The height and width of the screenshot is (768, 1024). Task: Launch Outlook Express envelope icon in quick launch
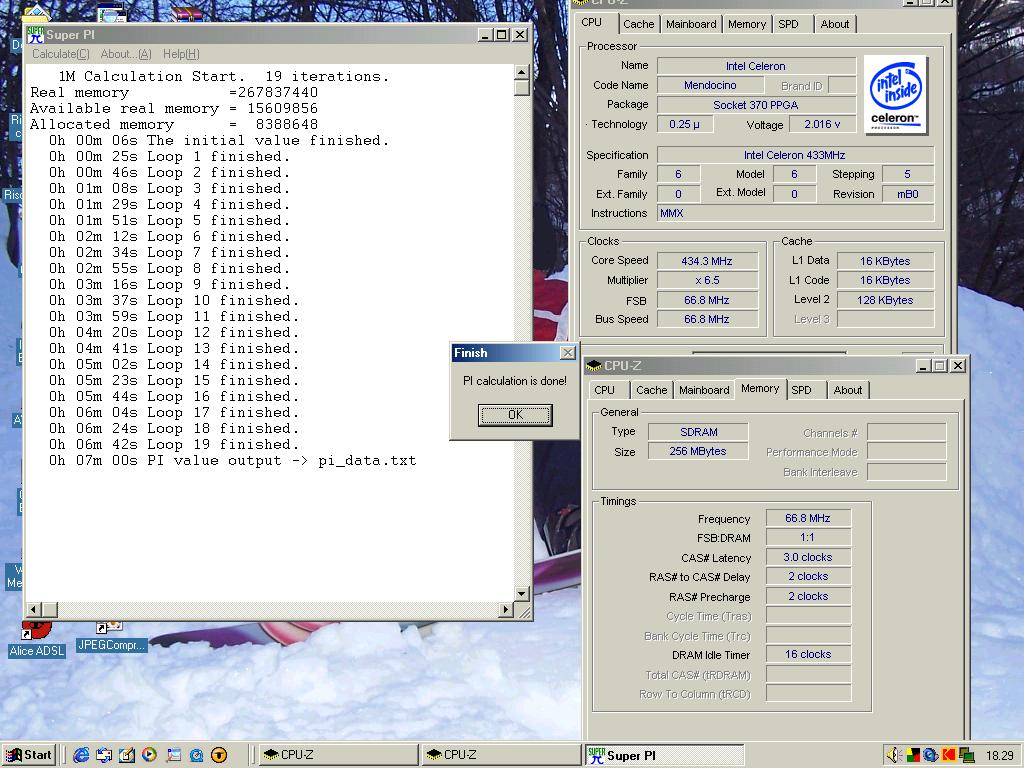(x=104, y=755)
